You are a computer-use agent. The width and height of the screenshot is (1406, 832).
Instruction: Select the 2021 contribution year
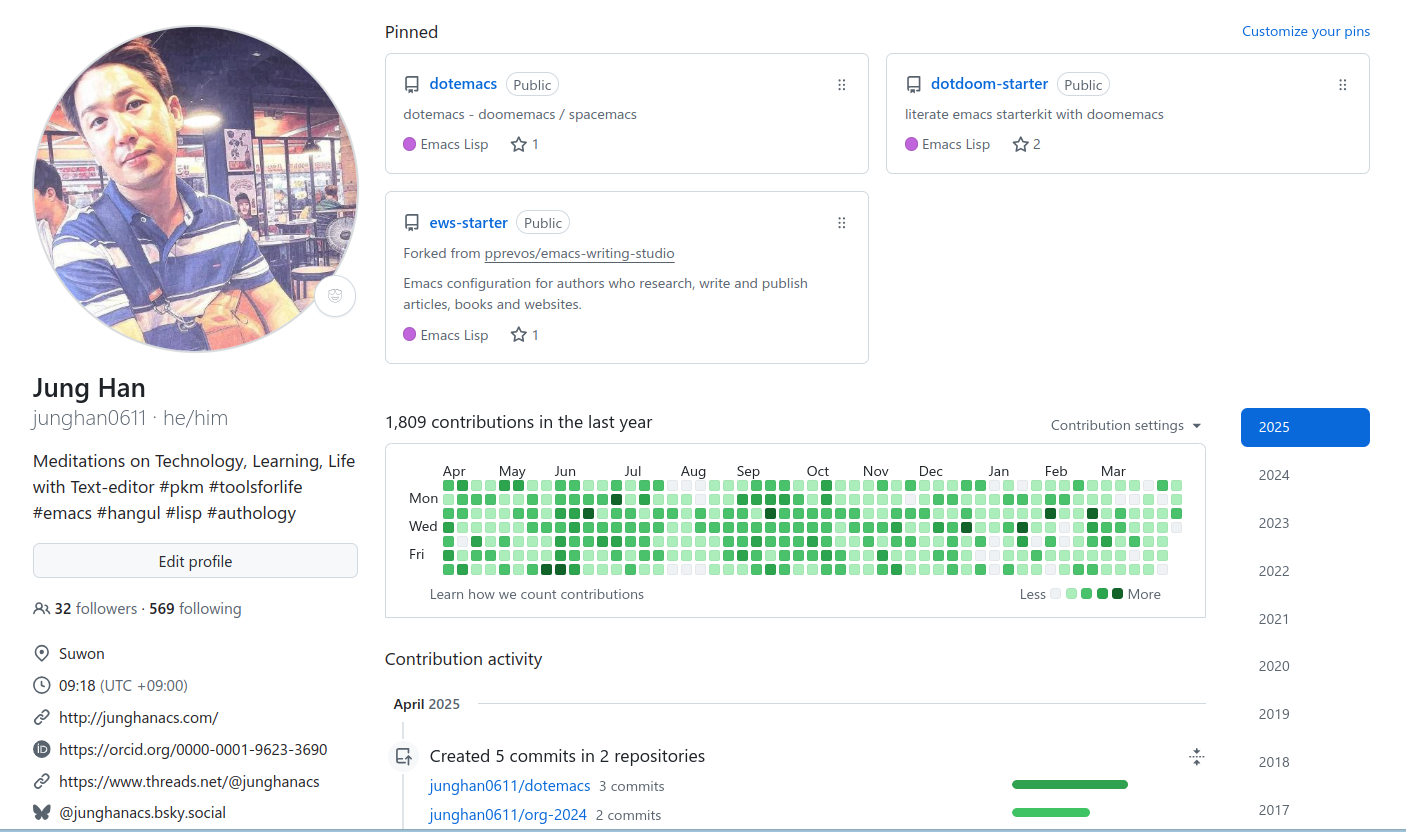[1305, 619]
